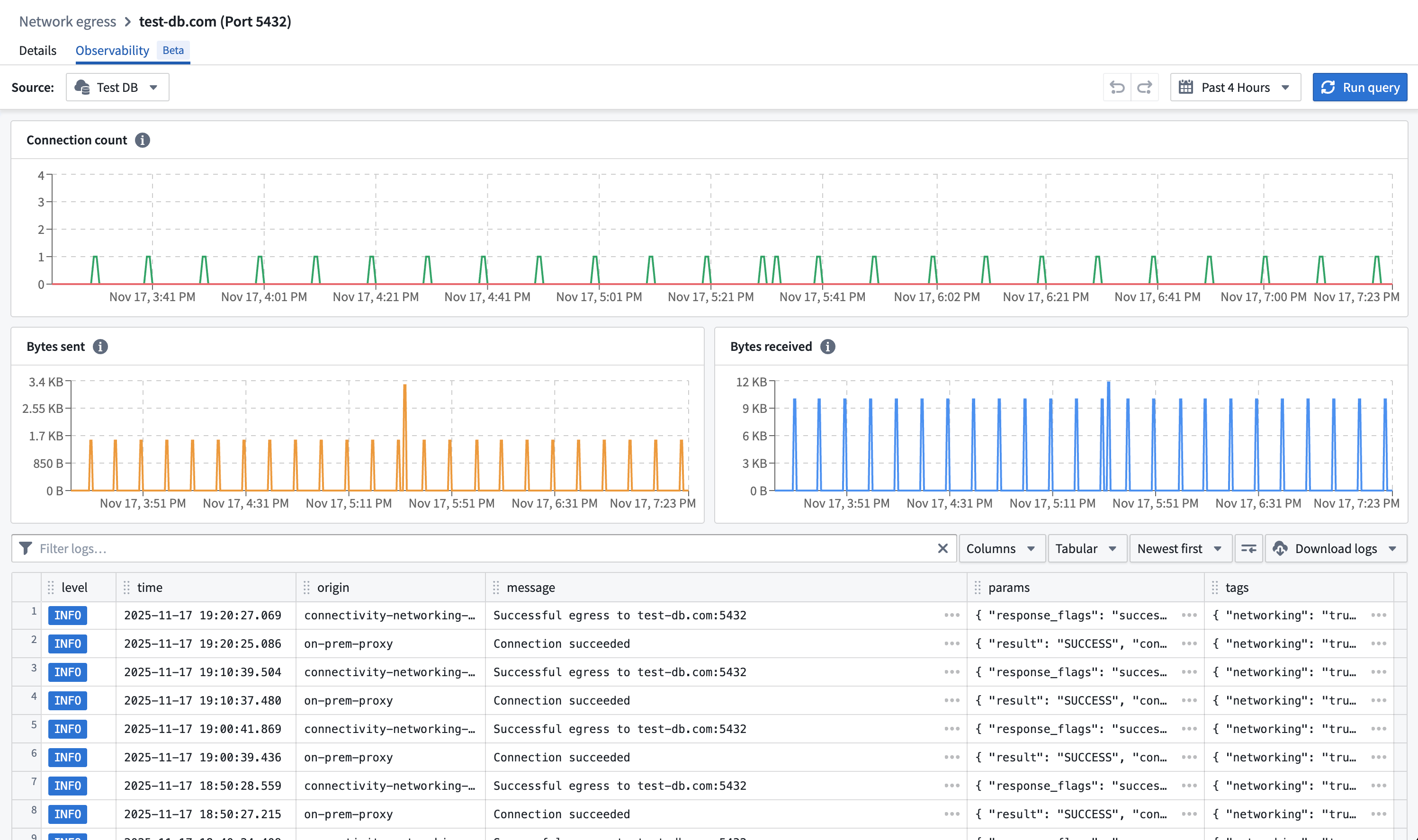Open the Test DB source dropdown
This screenshot has height=840, width=1418.
pos(117,87)
